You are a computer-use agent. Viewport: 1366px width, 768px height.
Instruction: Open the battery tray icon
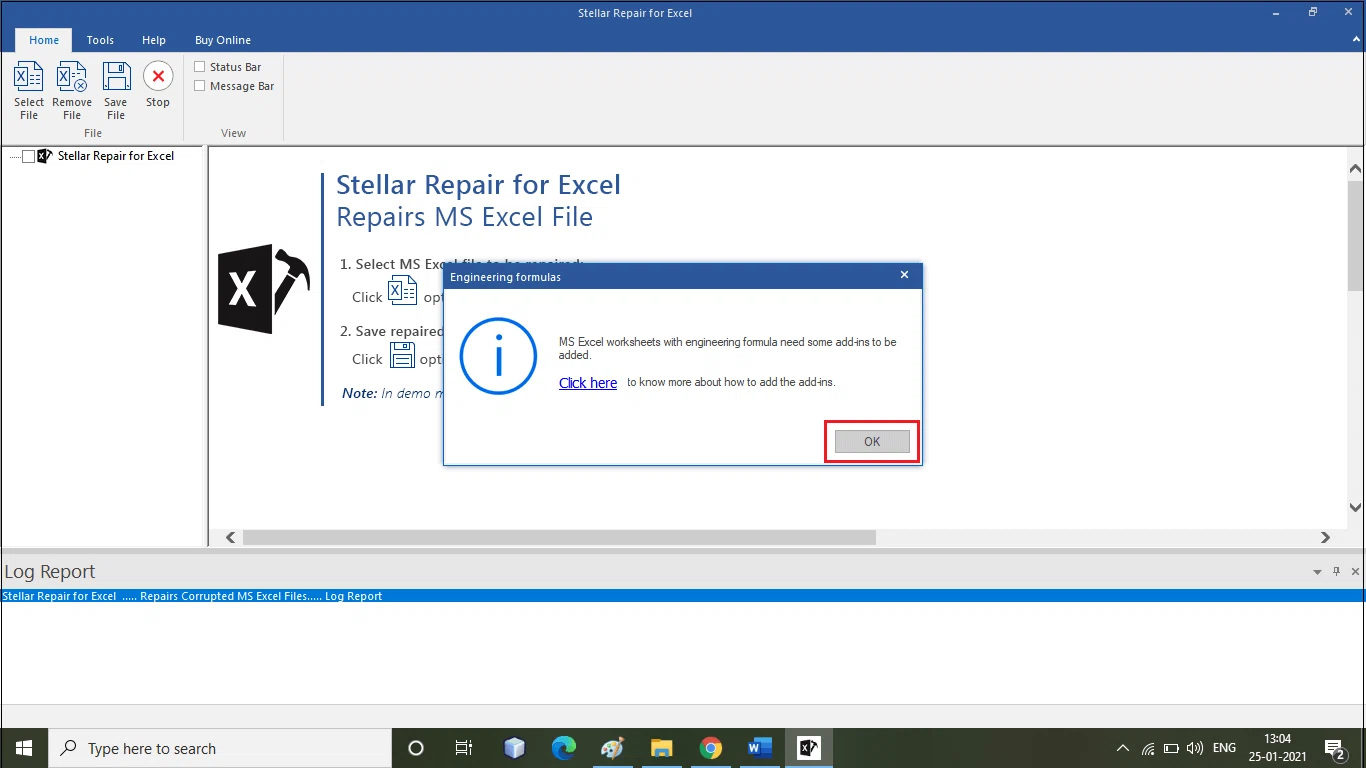(1171, 748)
